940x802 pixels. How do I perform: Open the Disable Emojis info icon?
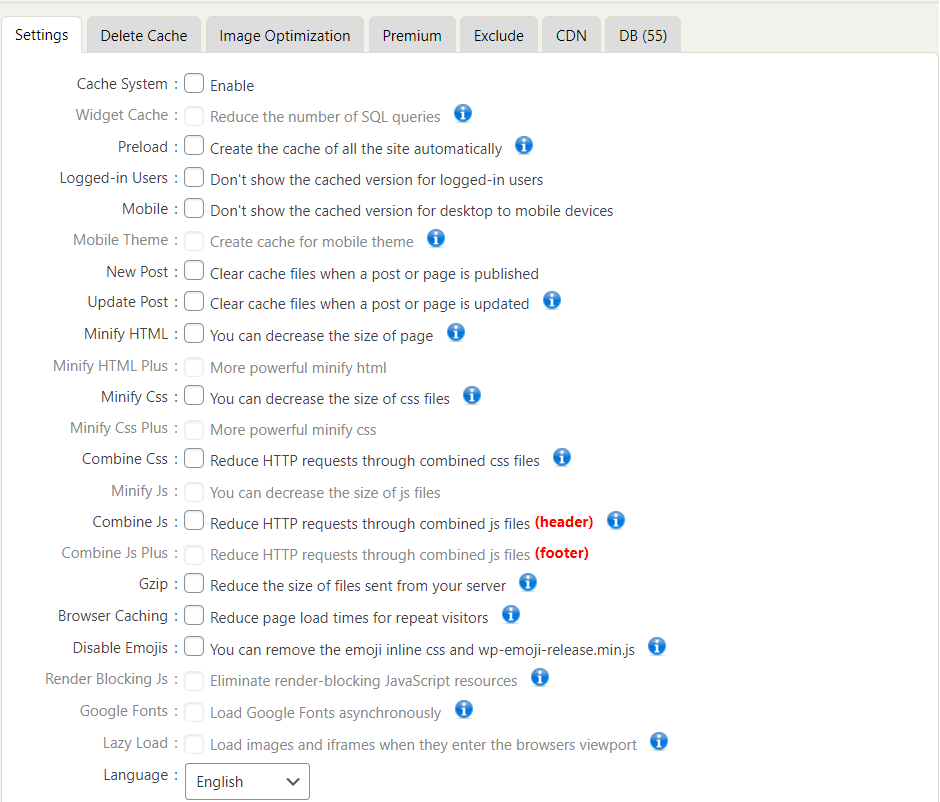657,647
